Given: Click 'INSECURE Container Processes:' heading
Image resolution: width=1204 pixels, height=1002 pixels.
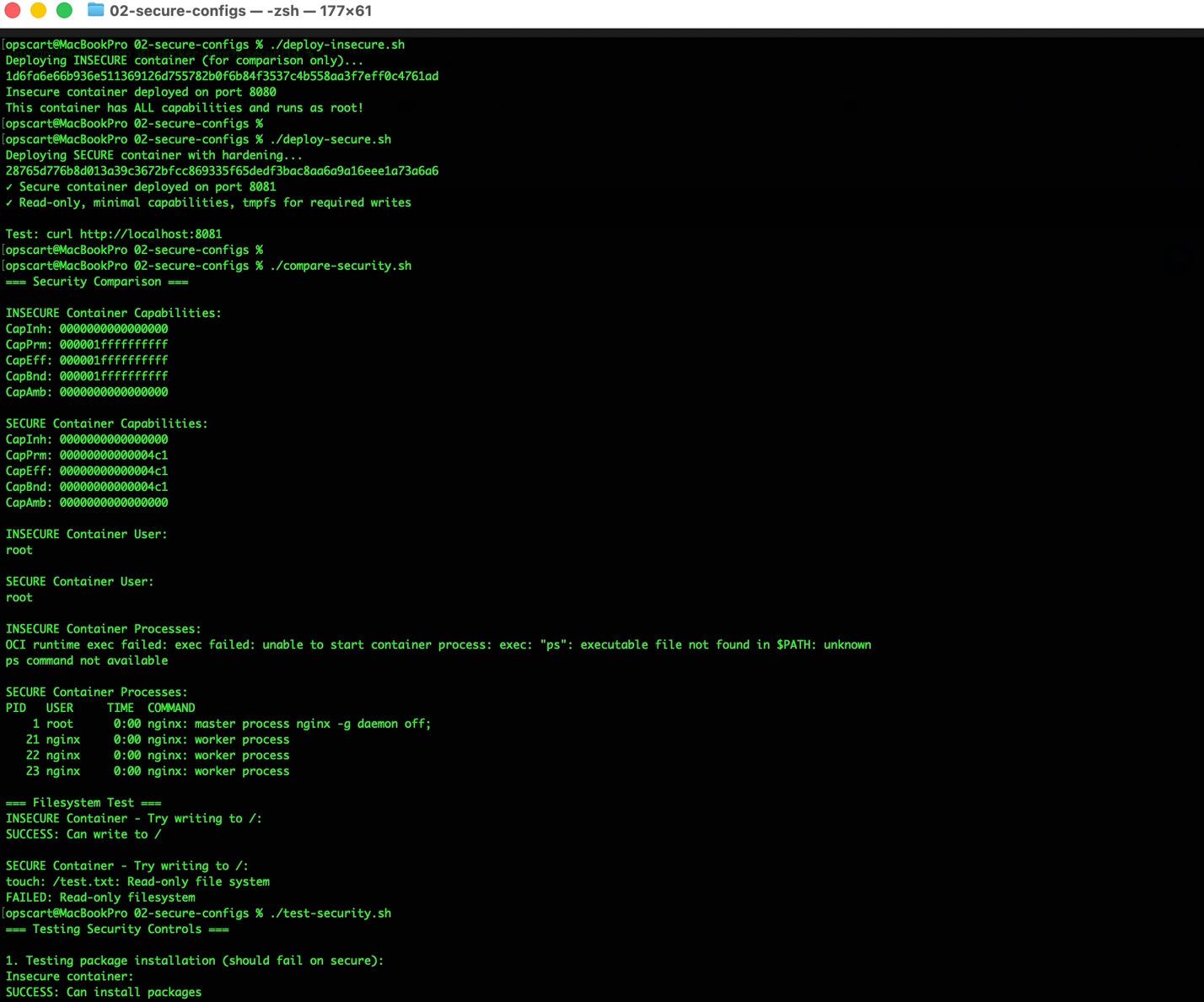Looking at the screenshot, I should pyautogui.click(x=104, y=629).
